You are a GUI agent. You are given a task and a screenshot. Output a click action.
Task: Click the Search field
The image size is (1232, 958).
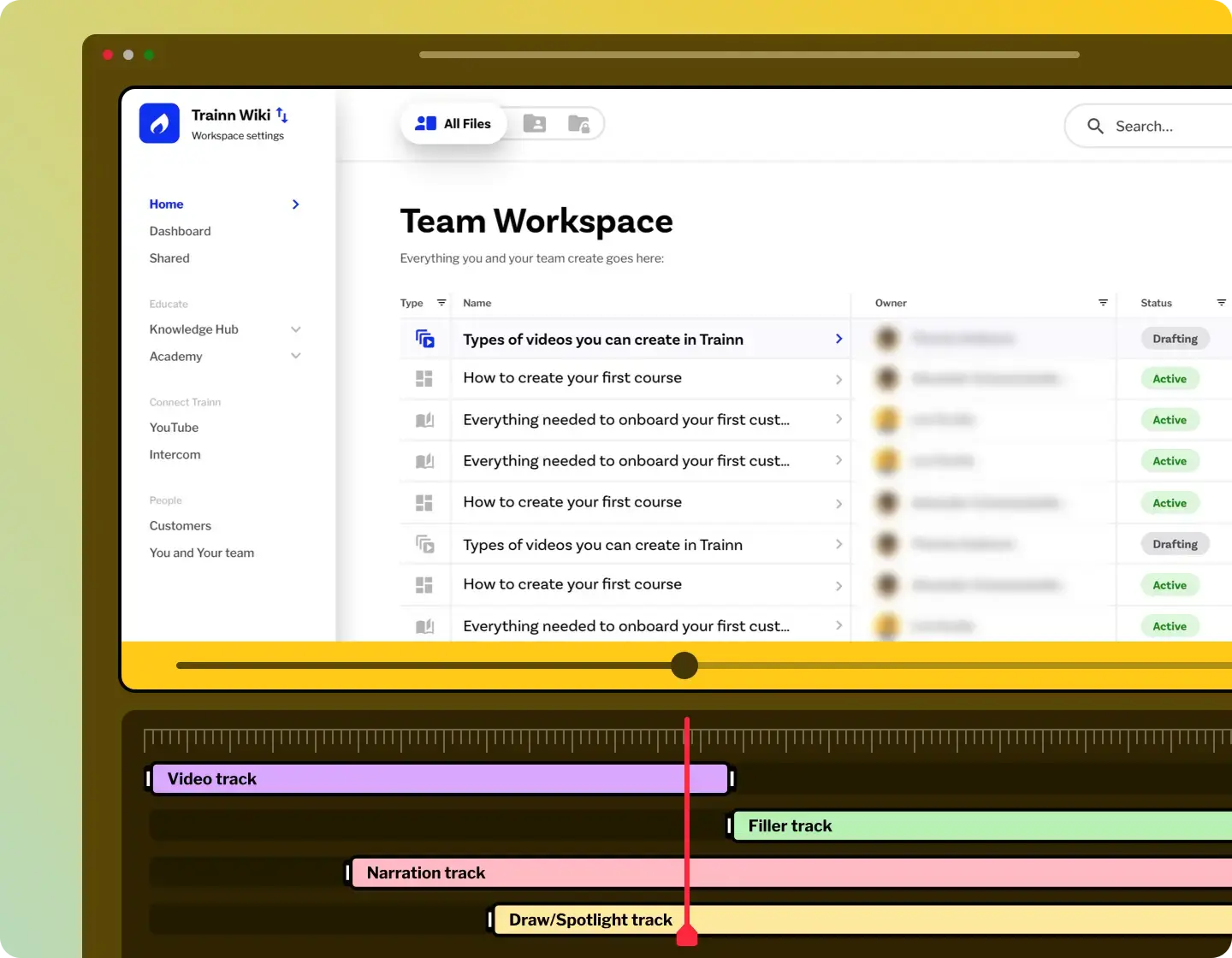[1148, 127]
